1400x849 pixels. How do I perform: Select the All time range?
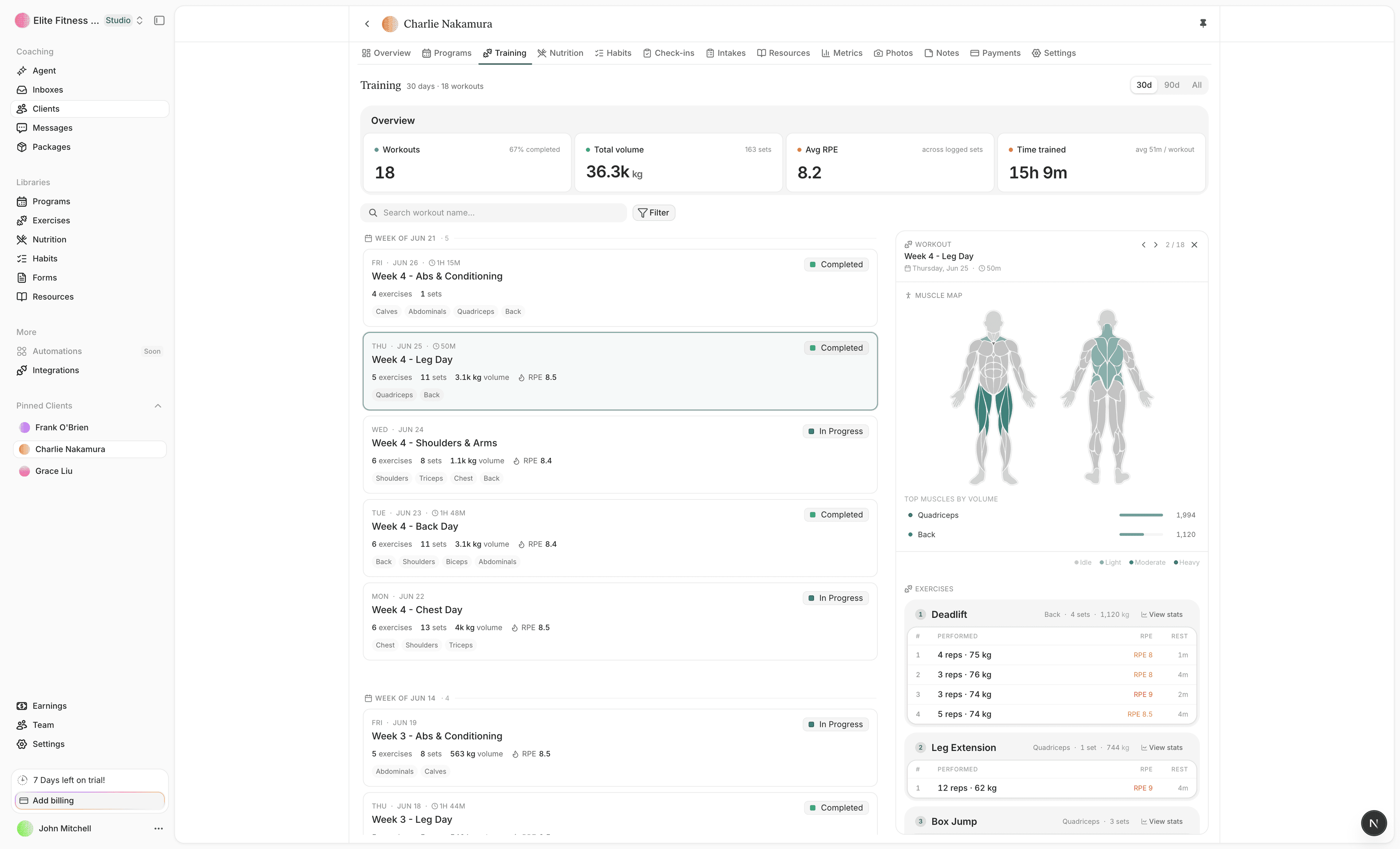(1197, 85)
